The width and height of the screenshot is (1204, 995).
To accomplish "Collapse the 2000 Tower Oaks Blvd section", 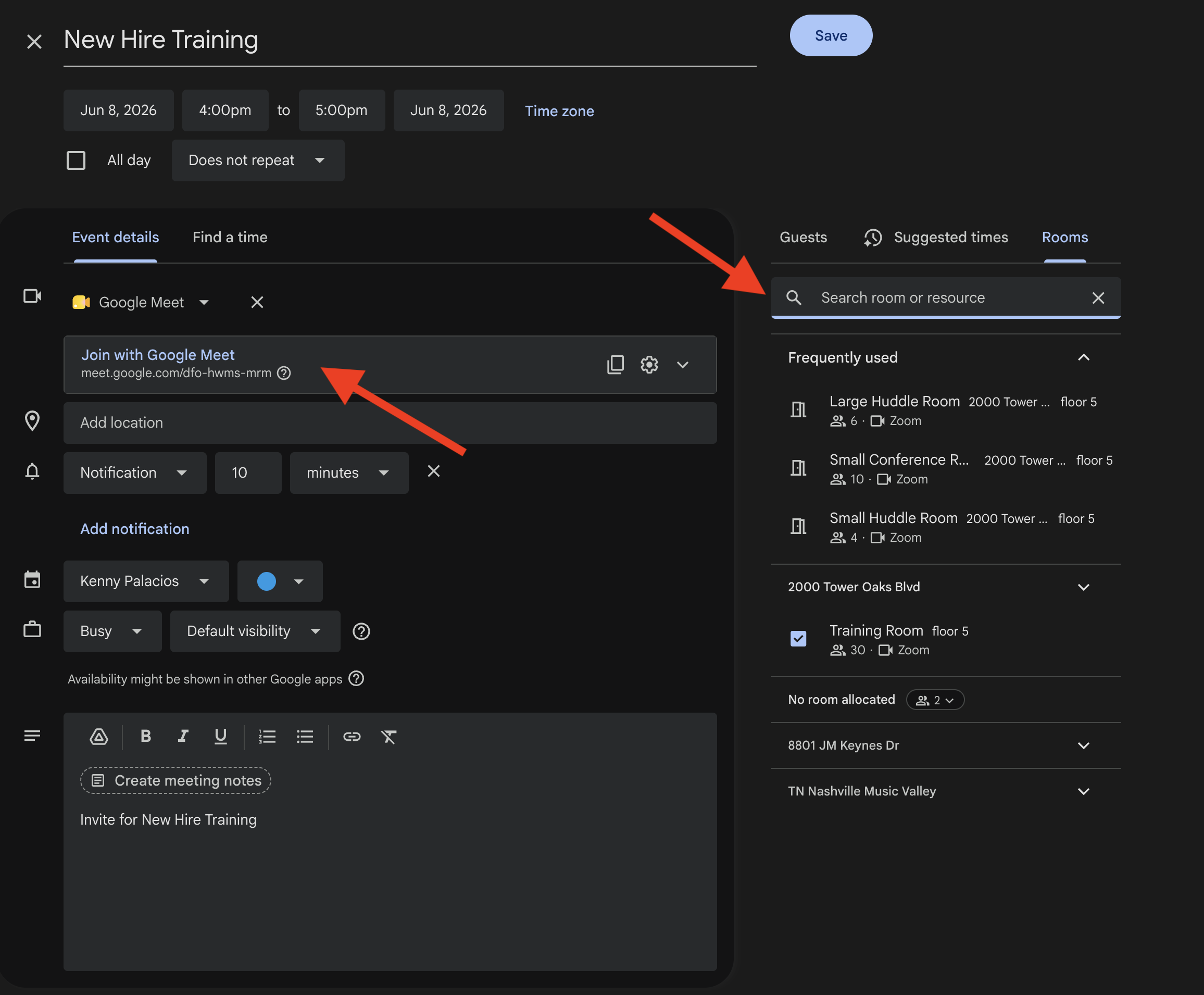I will coord(1084,587).
